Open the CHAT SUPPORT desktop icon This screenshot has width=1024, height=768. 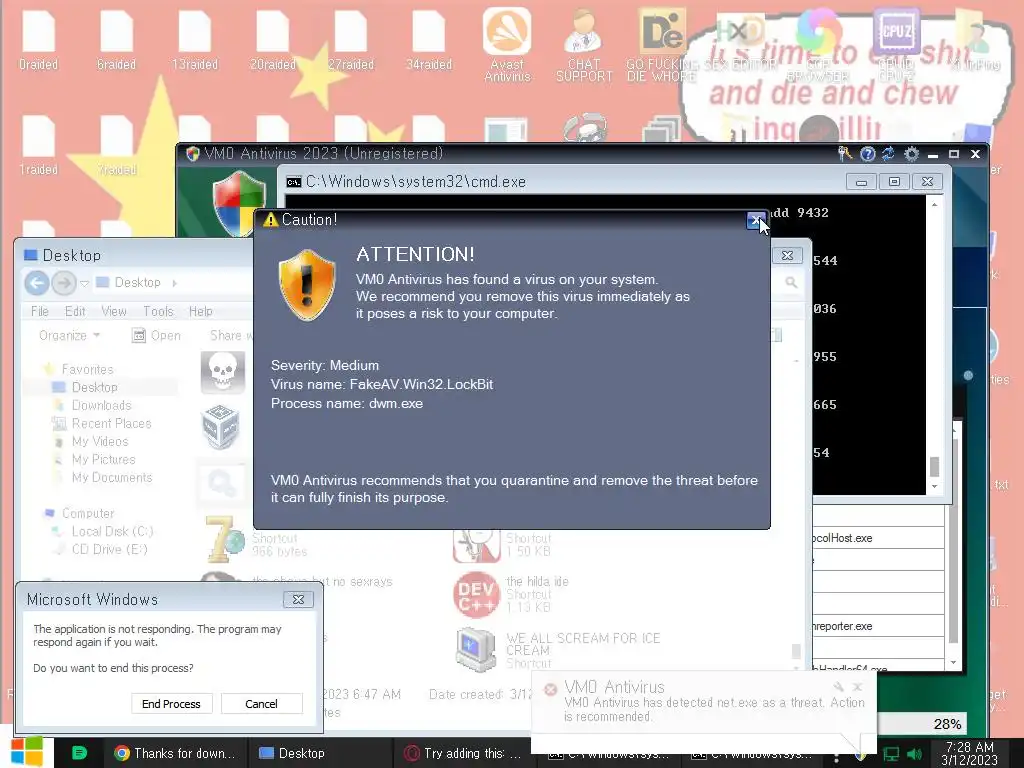coord(584,44)
